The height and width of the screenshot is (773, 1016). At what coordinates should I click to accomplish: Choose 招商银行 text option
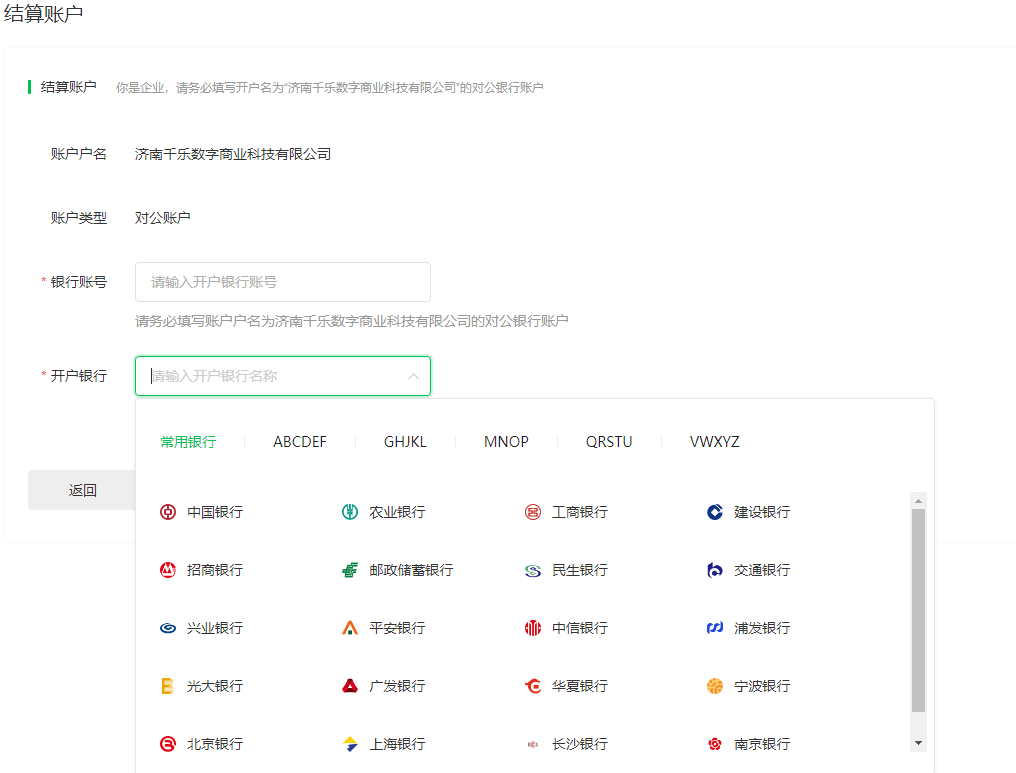point(215,570)
